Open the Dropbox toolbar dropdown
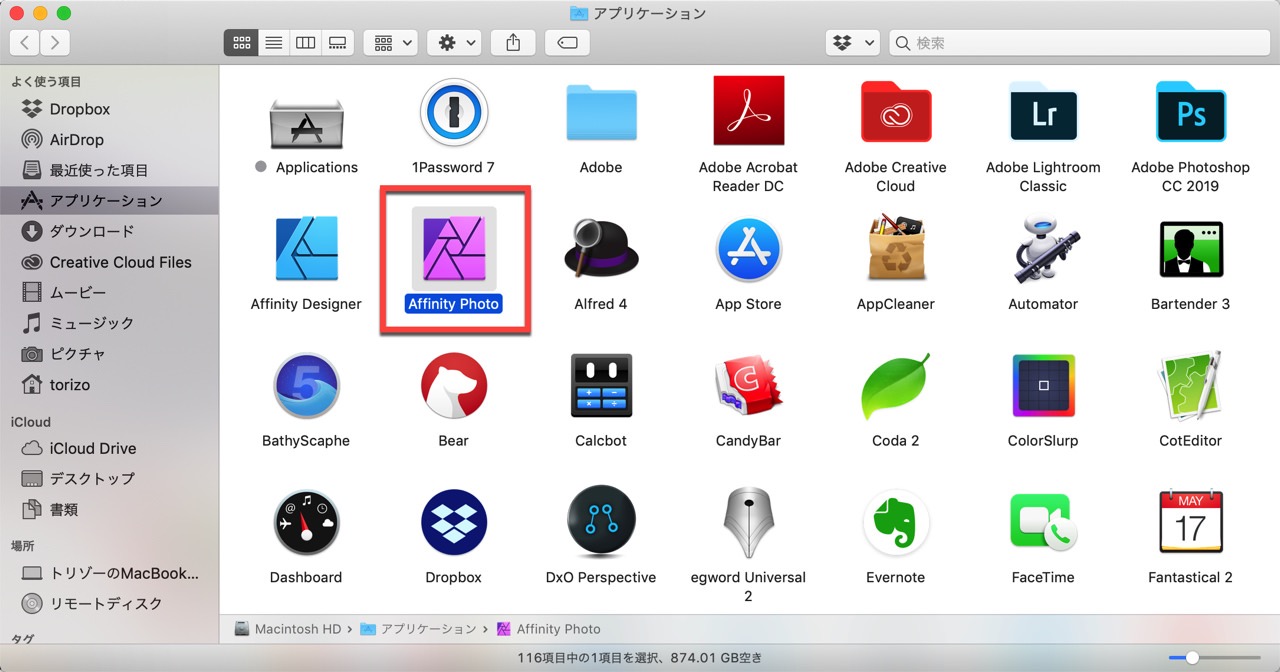Image resolution: width=1280 pixels, height=672 pixels. point(852,43)
